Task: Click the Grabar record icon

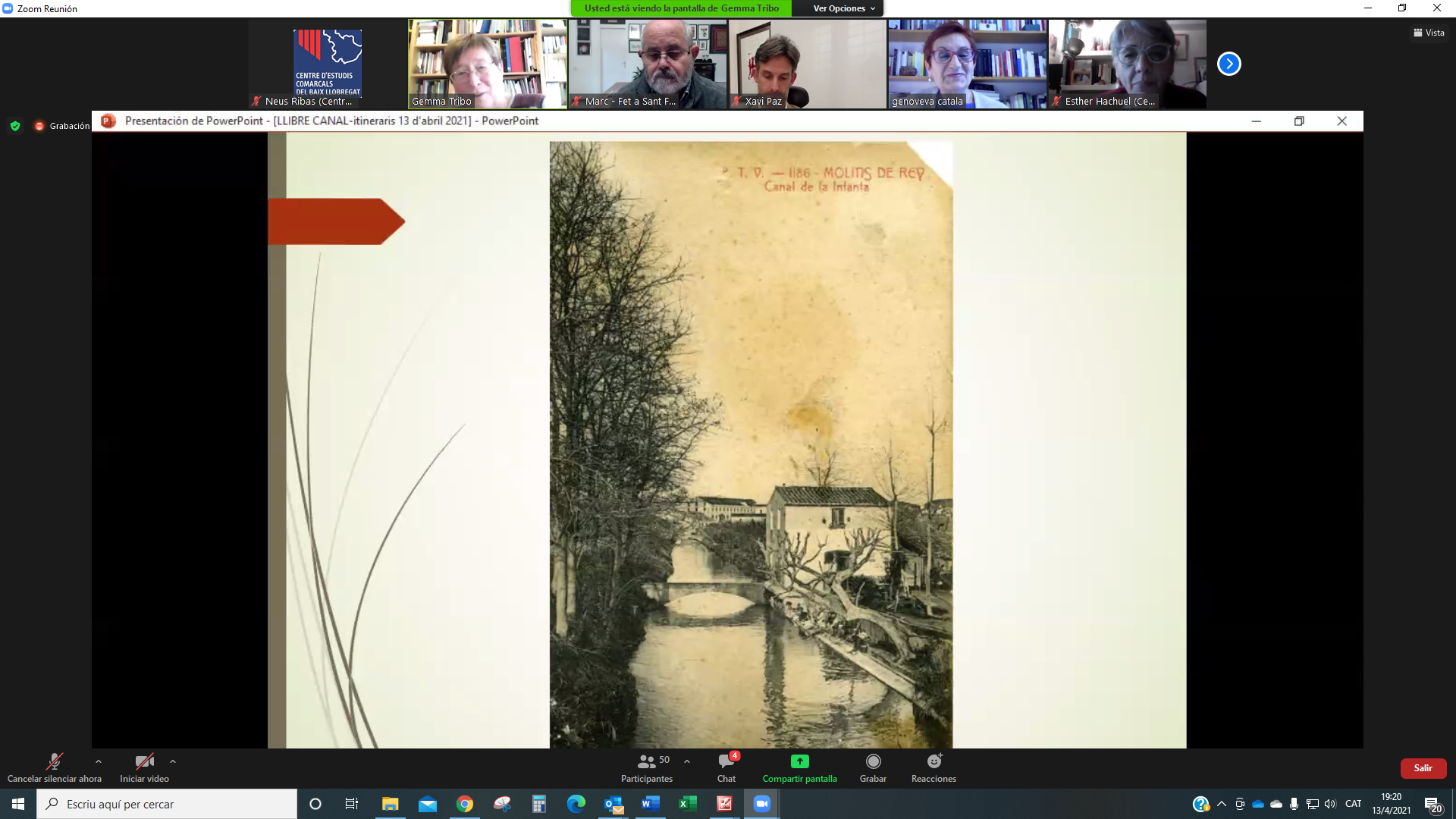Action: point(873,761)
